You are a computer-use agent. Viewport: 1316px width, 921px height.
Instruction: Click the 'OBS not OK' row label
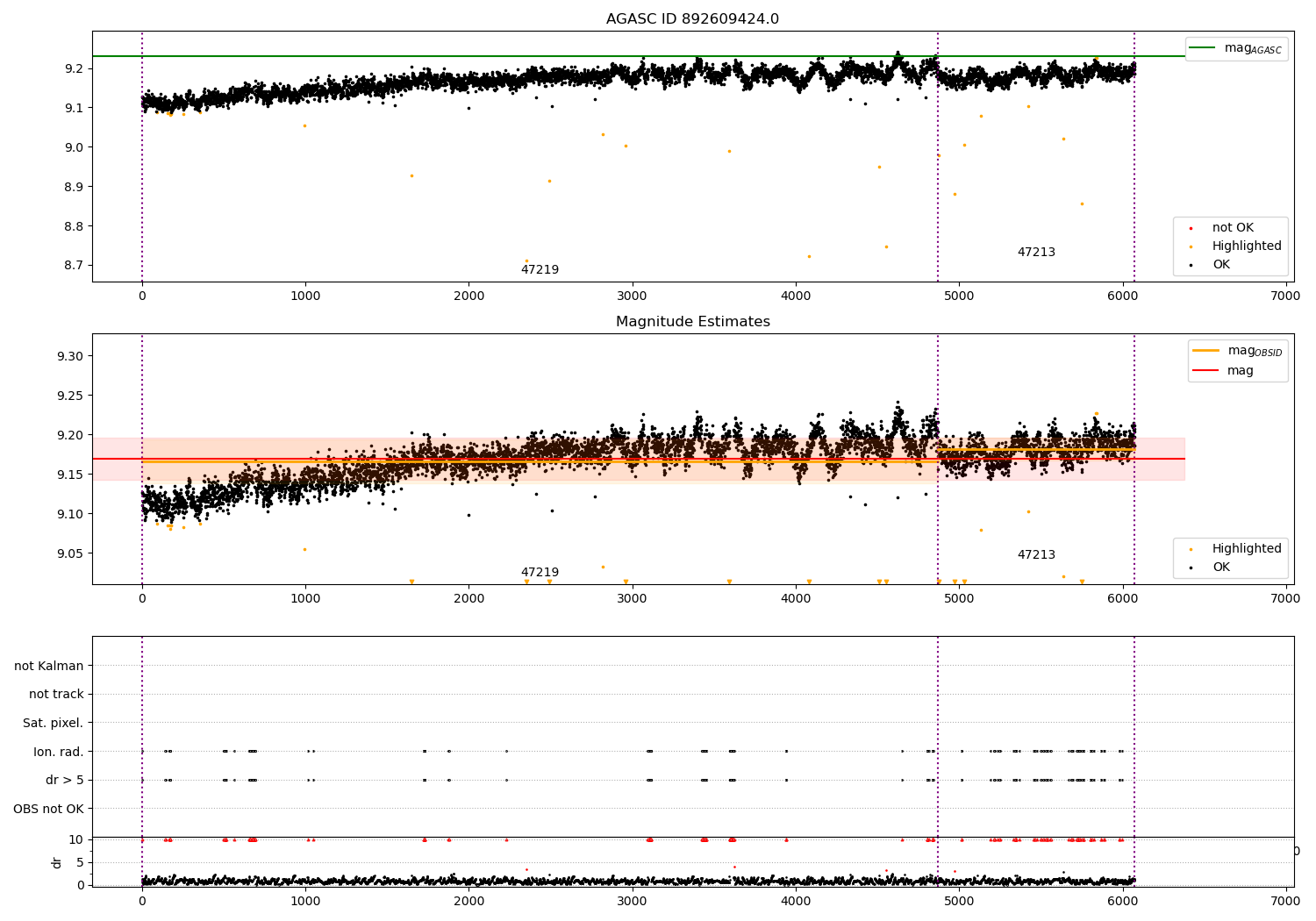coord(48,809)
